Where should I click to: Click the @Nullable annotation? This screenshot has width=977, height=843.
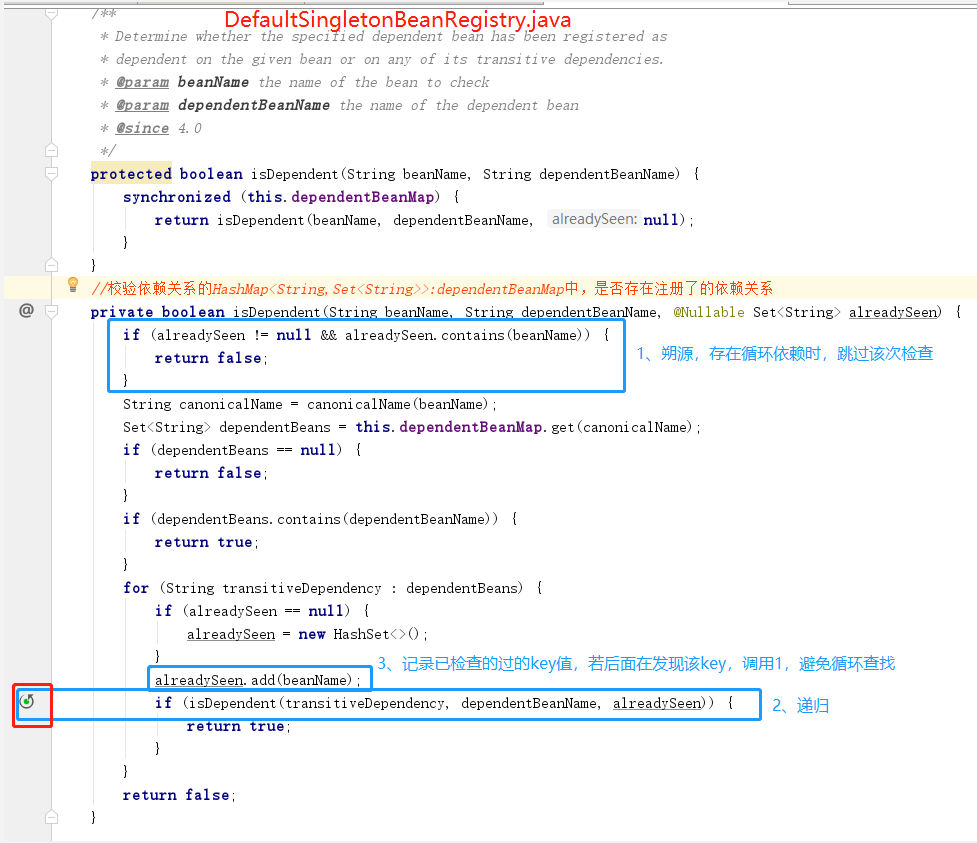[708, 312]
